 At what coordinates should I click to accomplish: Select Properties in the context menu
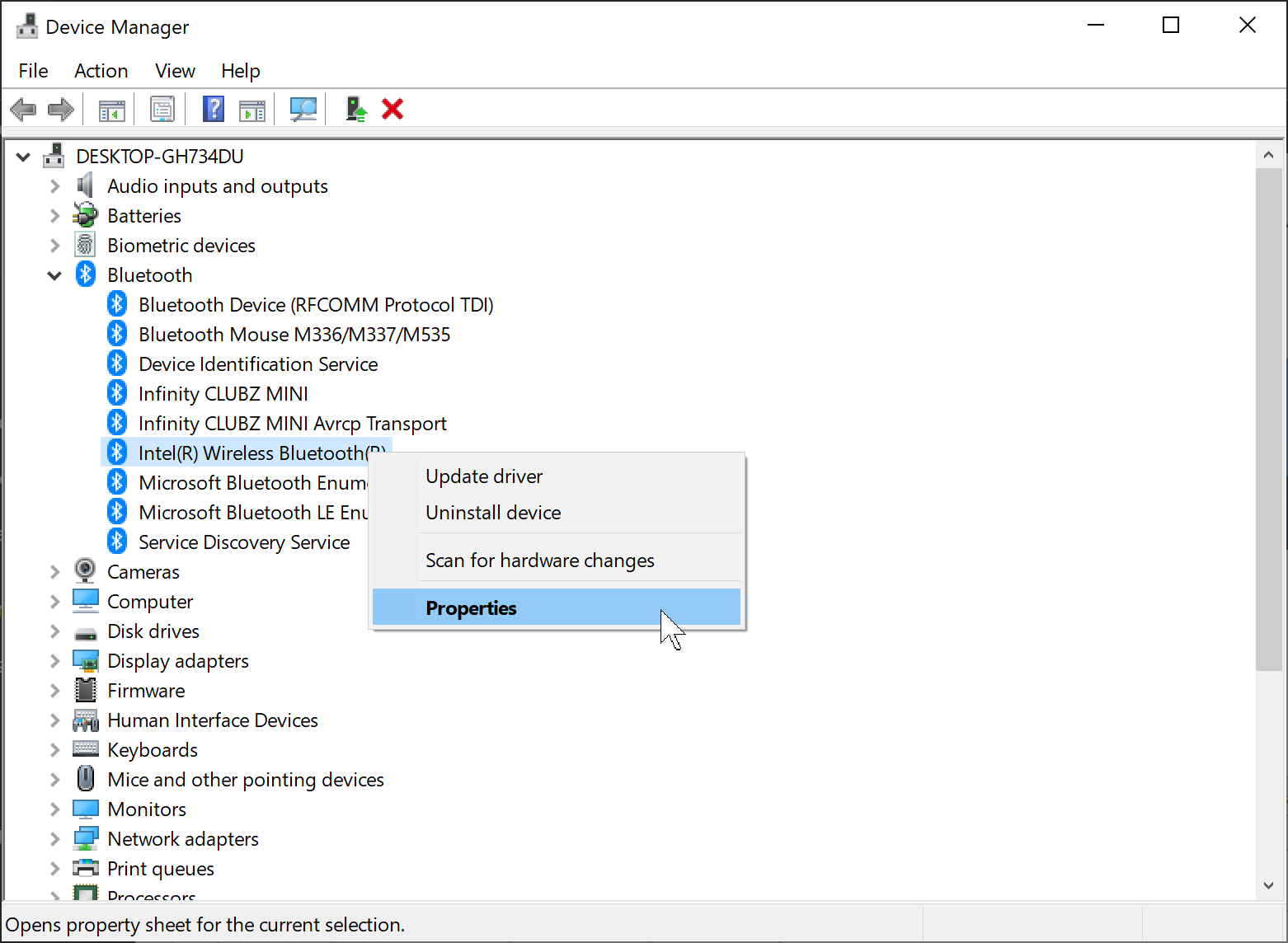point(557,608)
